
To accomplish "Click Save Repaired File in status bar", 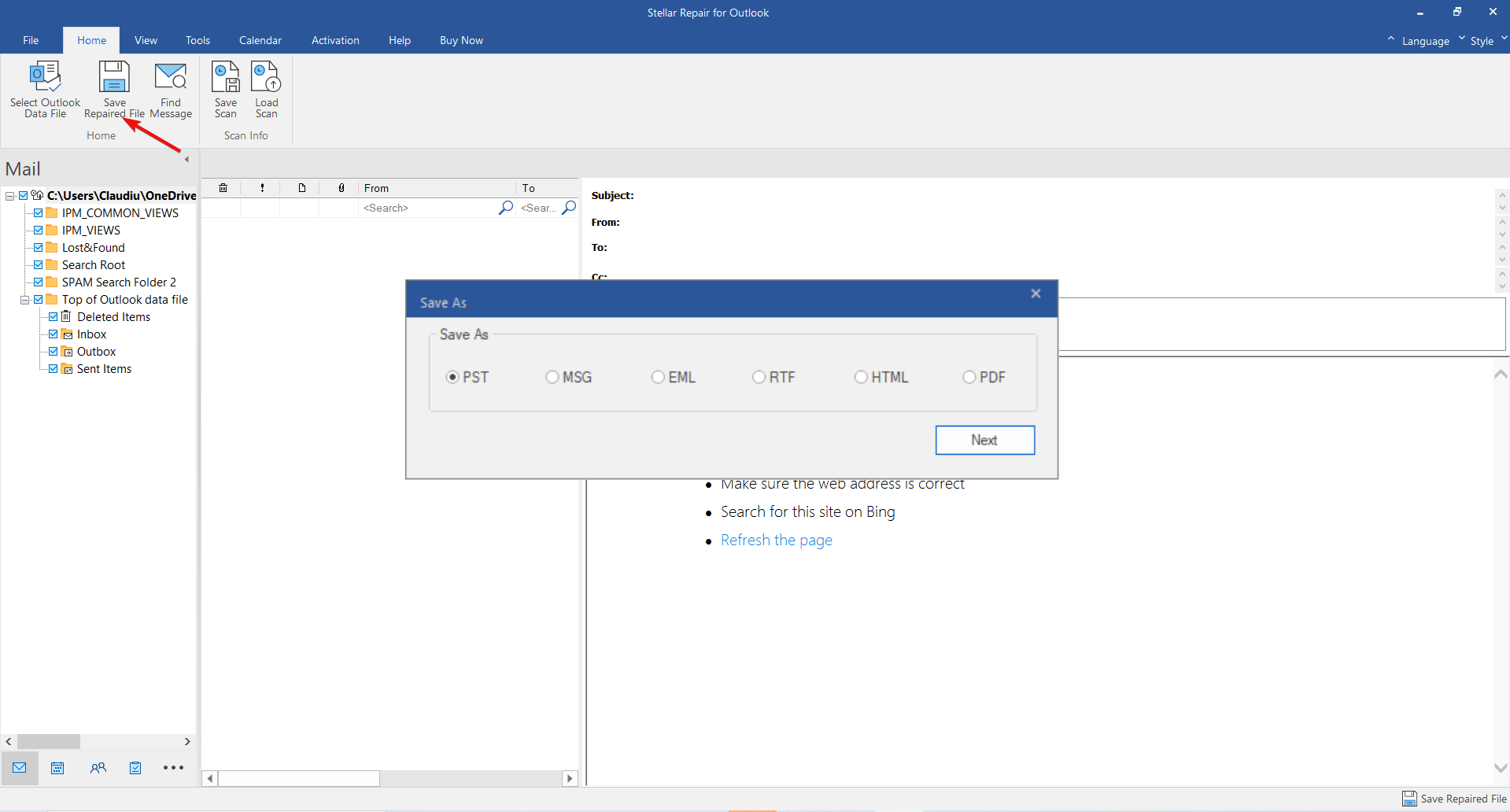I will (x=1454, y=799).
